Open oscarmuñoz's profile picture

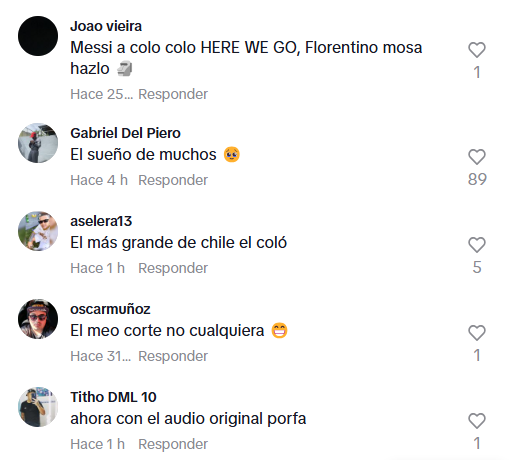click(38, 319)
